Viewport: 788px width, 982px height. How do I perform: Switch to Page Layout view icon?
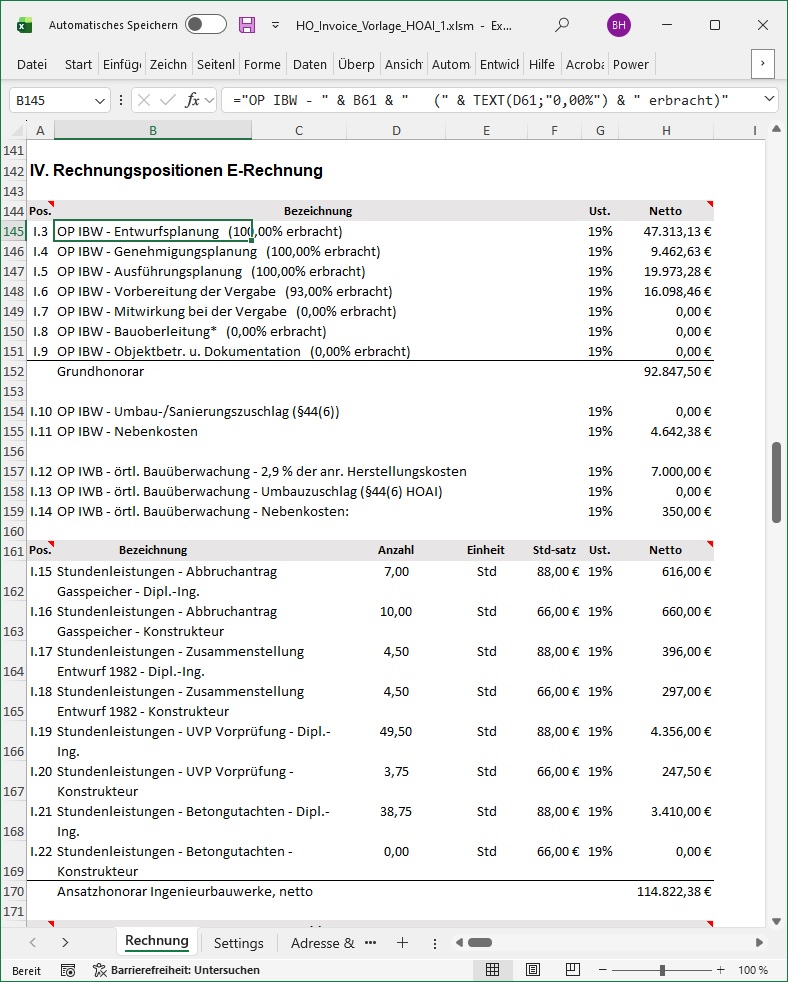(x=533, y=969)
